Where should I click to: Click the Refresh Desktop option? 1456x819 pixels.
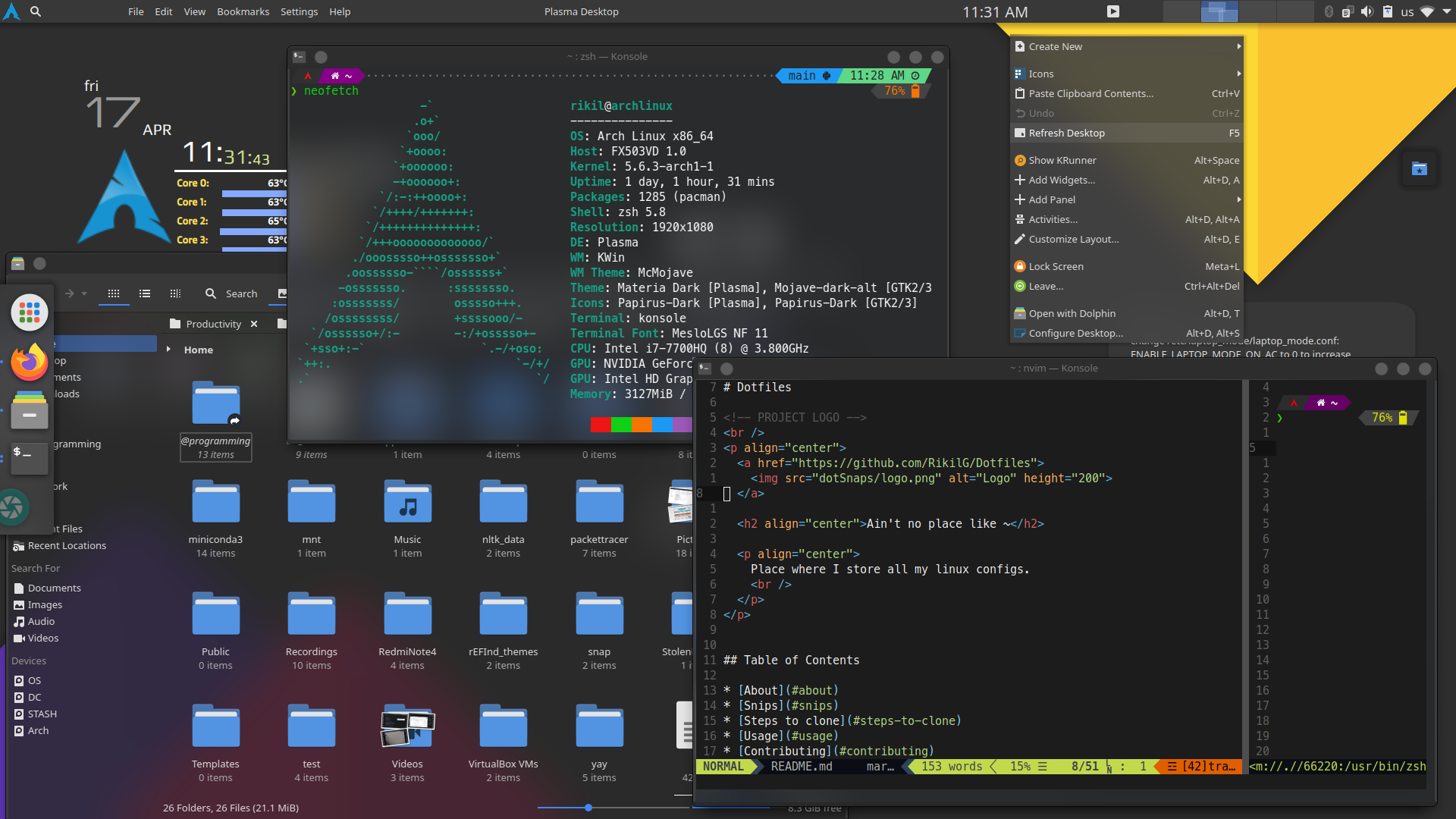[x=1065, y=132]
